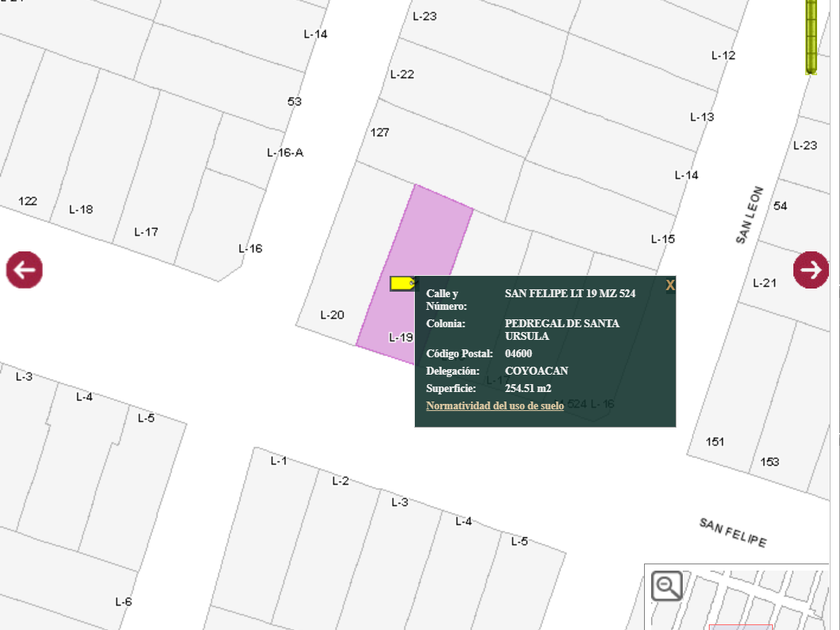Screen dimensions: 840x630
Task: Click the red extent rectangle in minimap
Action: tap(741, 626)
